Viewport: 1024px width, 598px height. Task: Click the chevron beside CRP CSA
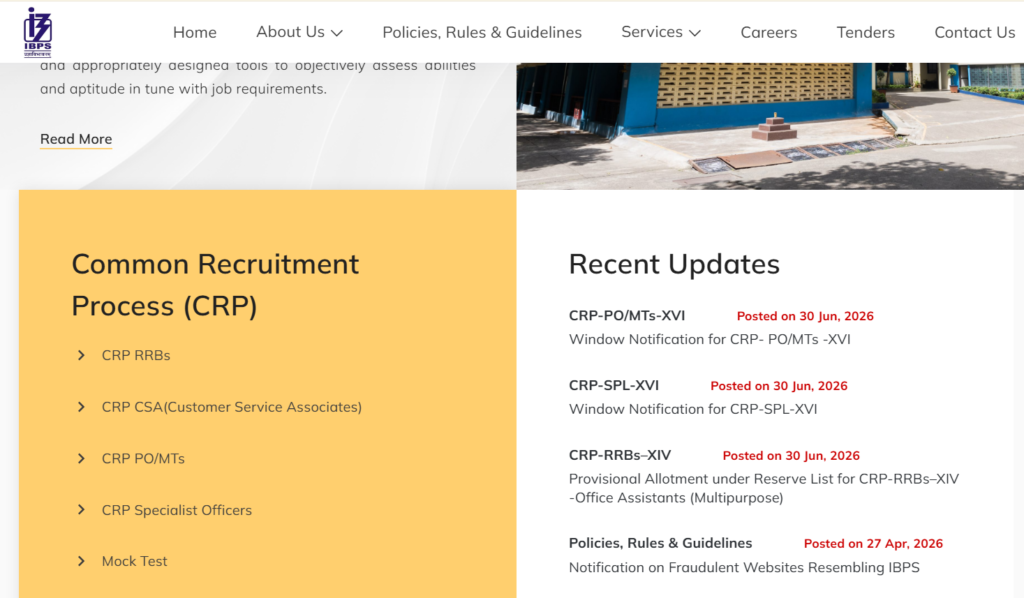[81, 407]
